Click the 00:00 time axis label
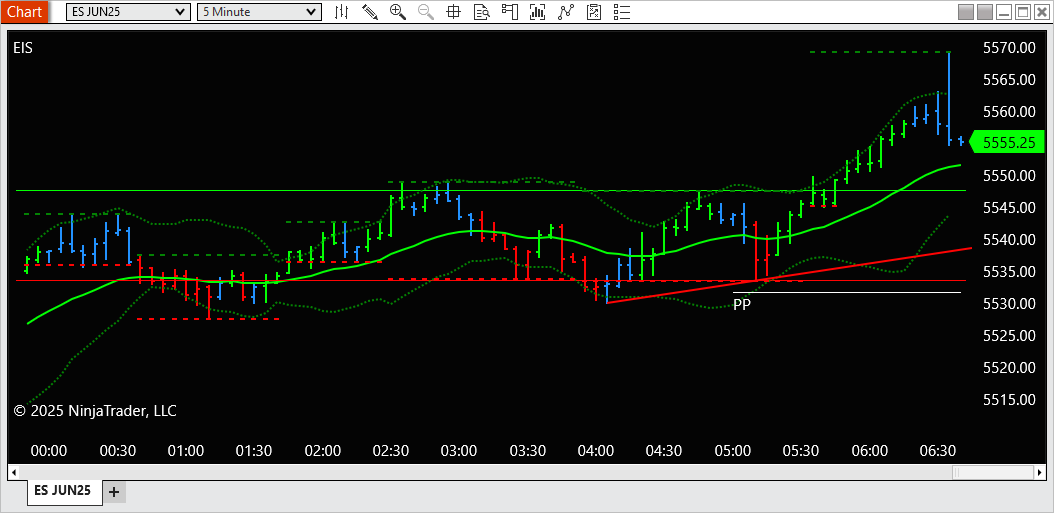This screenshot has width=1054, height=513. 49,450
